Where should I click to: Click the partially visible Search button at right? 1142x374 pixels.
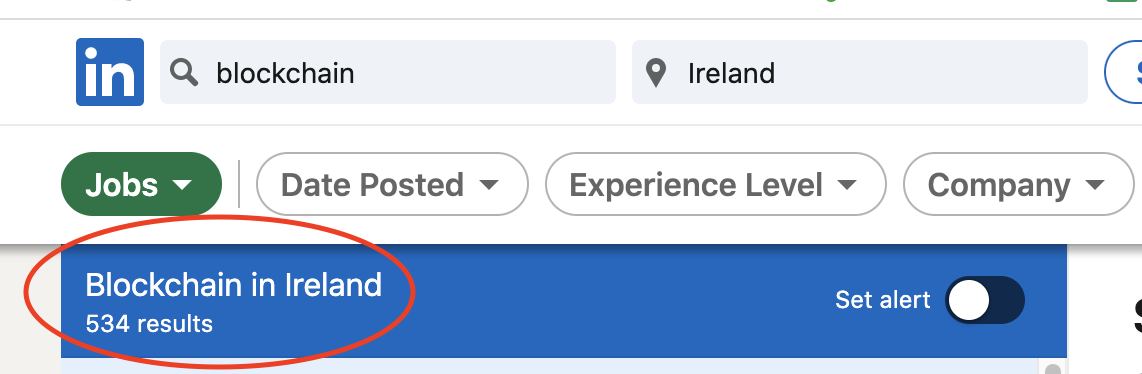1125,72
